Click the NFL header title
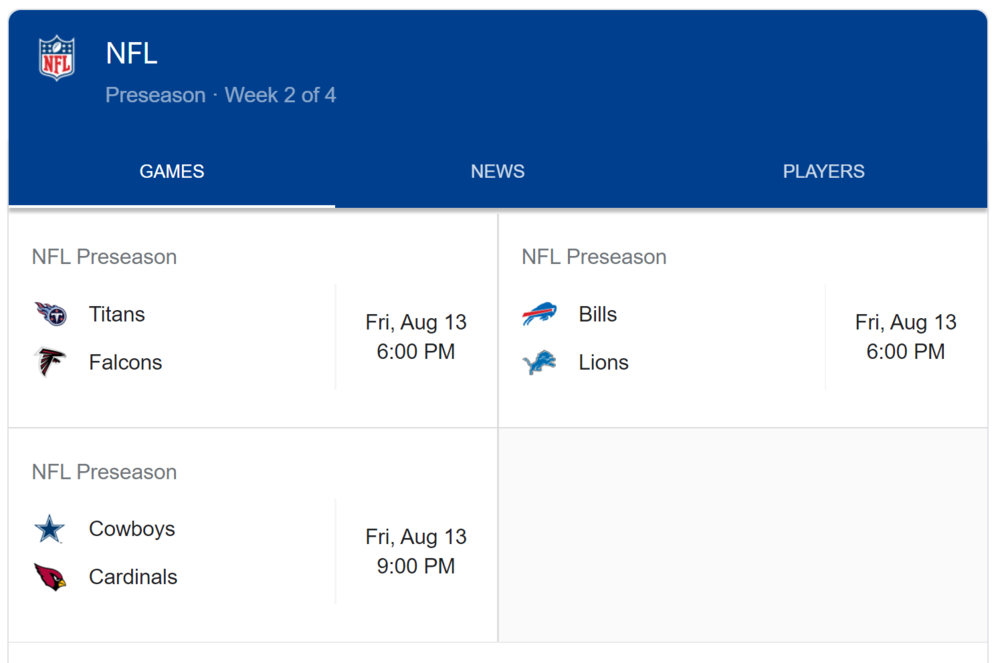The height and width of the screenshot is (663, 1000). click(132, 53)
